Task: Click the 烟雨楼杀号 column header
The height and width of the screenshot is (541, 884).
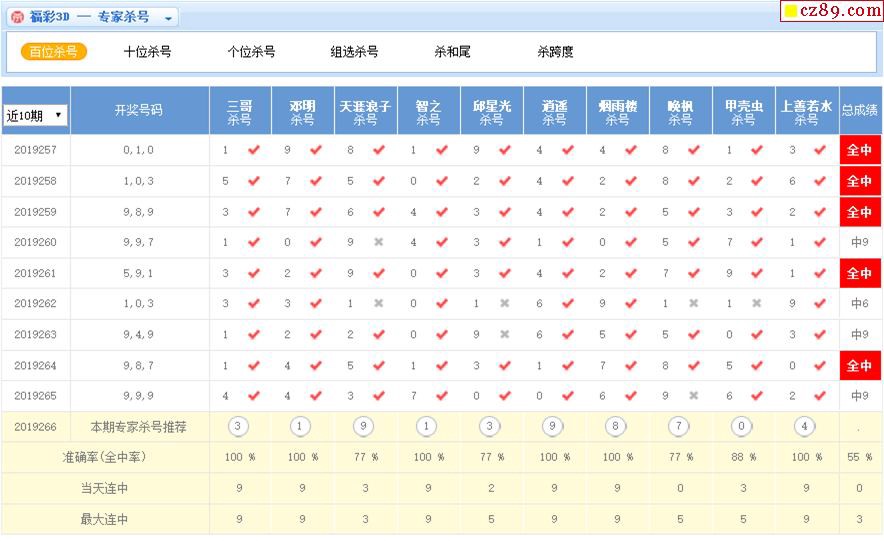Action: [x=618, y=111]
